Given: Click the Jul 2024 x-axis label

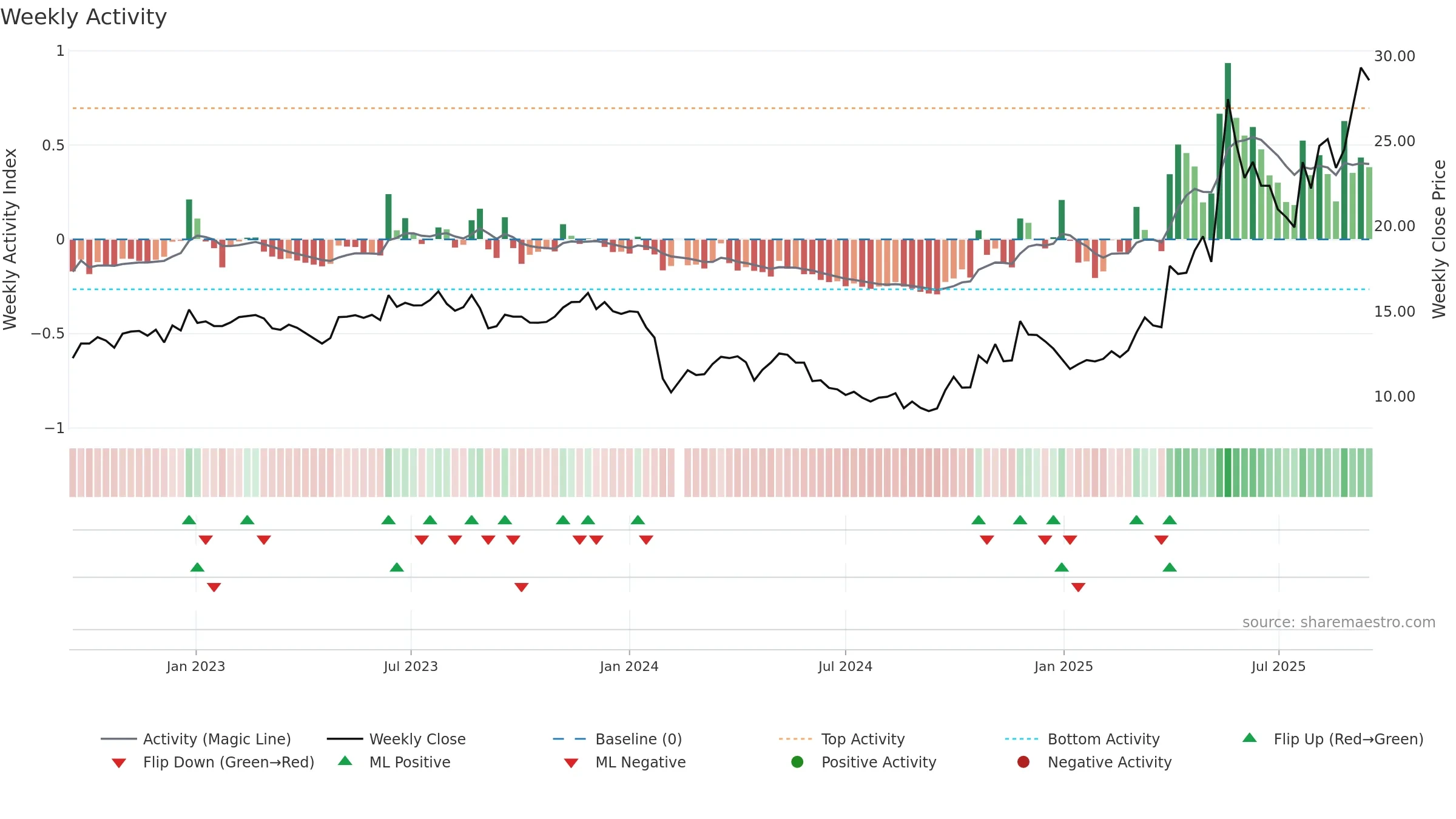Looking at the screenshot, I should [845, 666].
